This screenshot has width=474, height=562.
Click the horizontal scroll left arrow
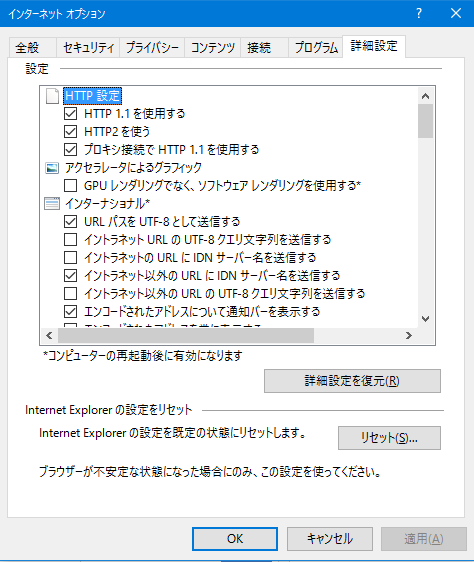click(49, 335)
